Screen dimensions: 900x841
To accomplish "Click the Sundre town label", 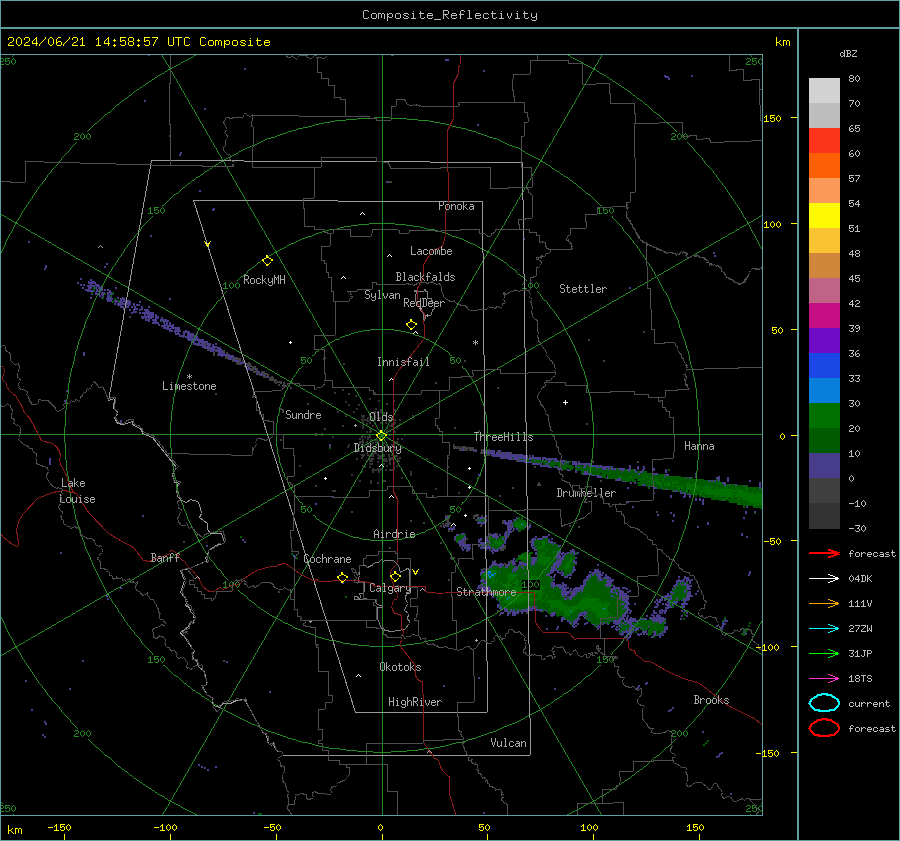I will [303, 414].
